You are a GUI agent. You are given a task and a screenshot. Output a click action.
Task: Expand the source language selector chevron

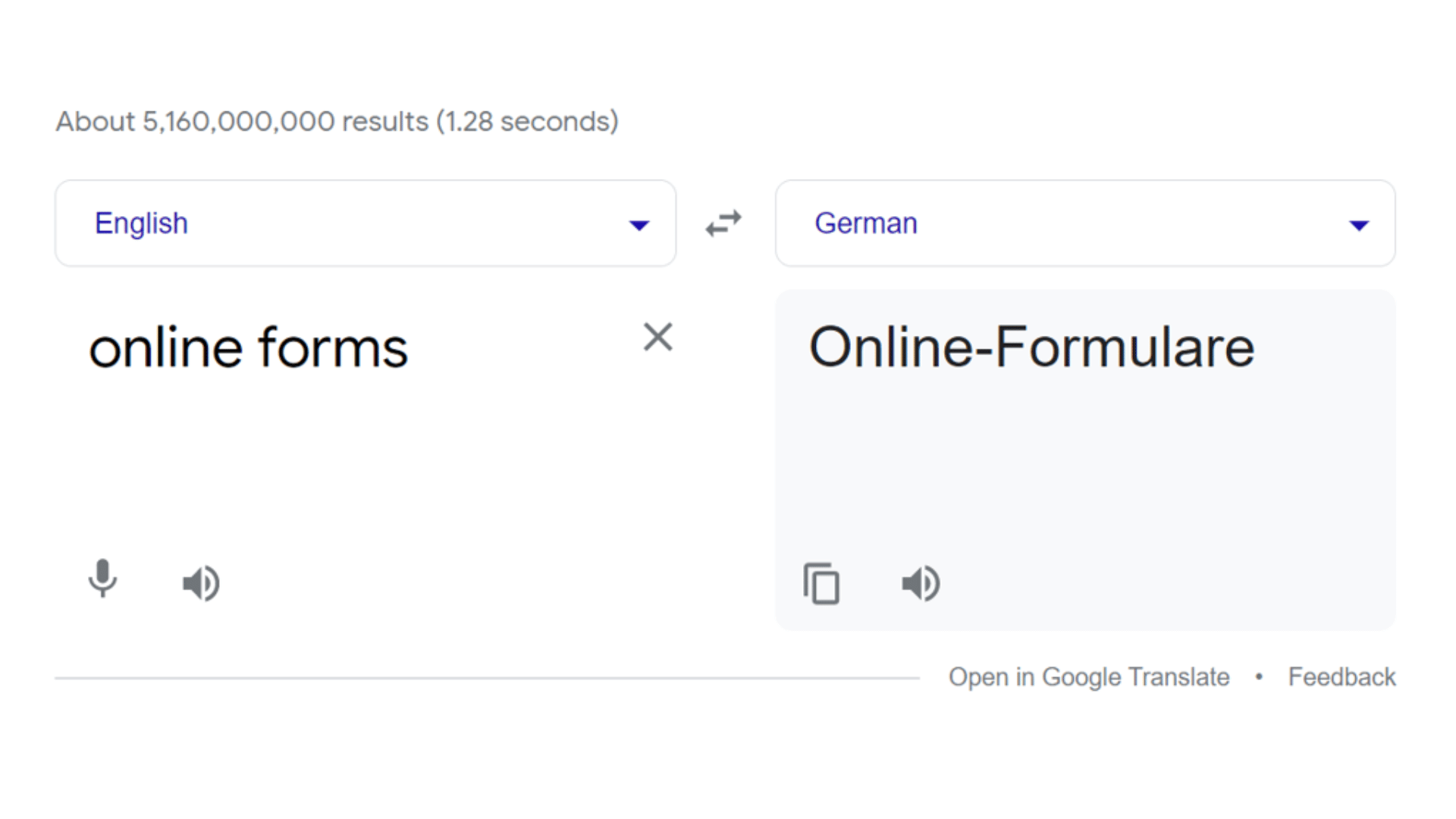click(639, 224)
